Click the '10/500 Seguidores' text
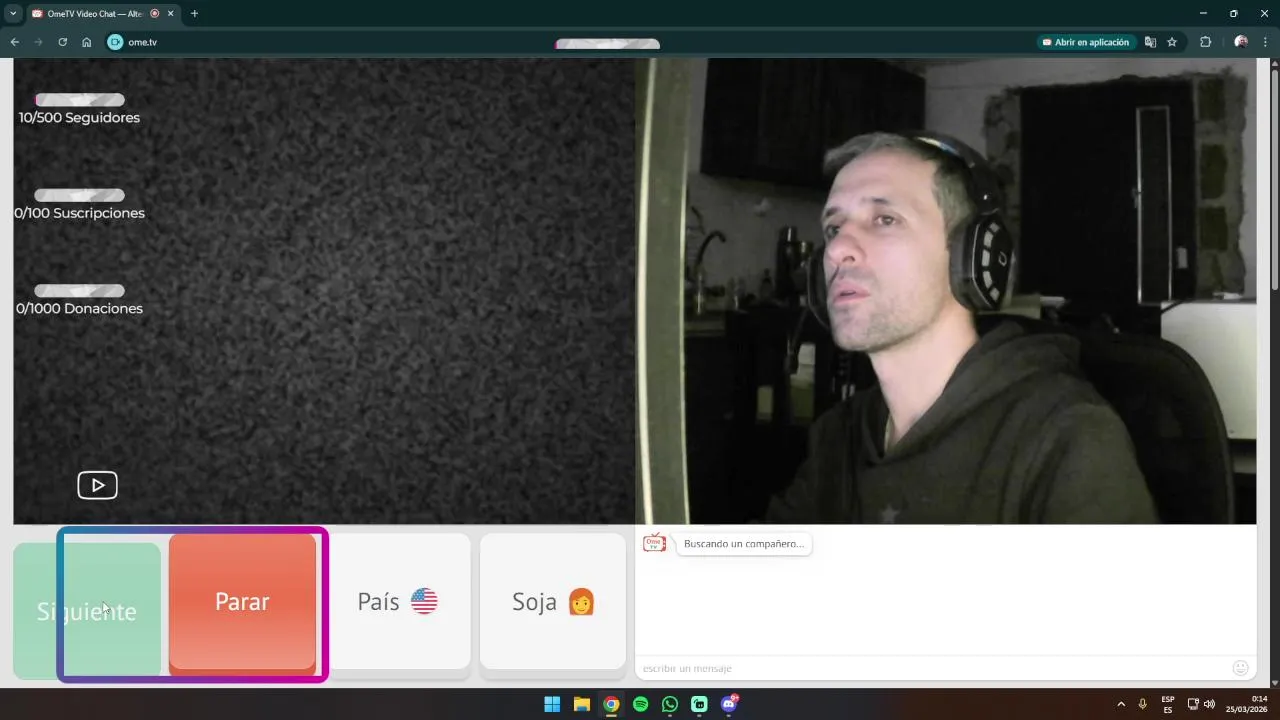Viewport: 1280px width, 720px height. coord(79,117)
